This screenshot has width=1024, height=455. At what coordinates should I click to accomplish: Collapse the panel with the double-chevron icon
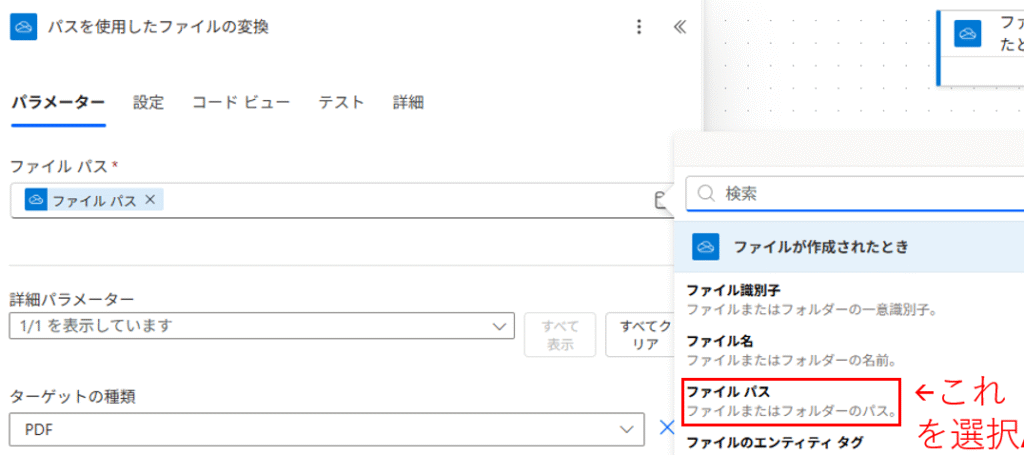pos(680,27)
